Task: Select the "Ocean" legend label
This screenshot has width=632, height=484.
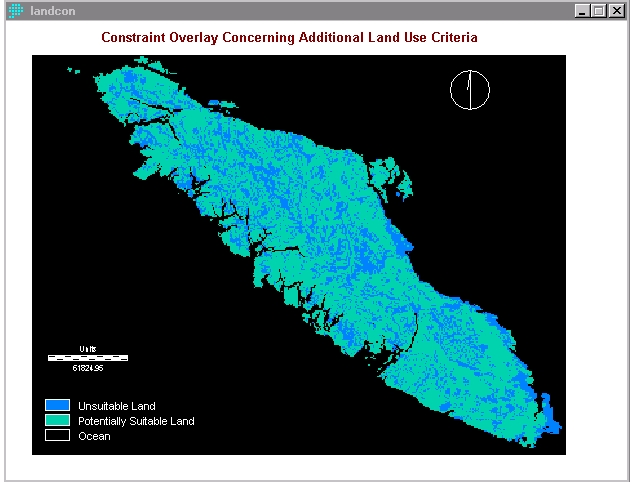Action: (94, 436)
